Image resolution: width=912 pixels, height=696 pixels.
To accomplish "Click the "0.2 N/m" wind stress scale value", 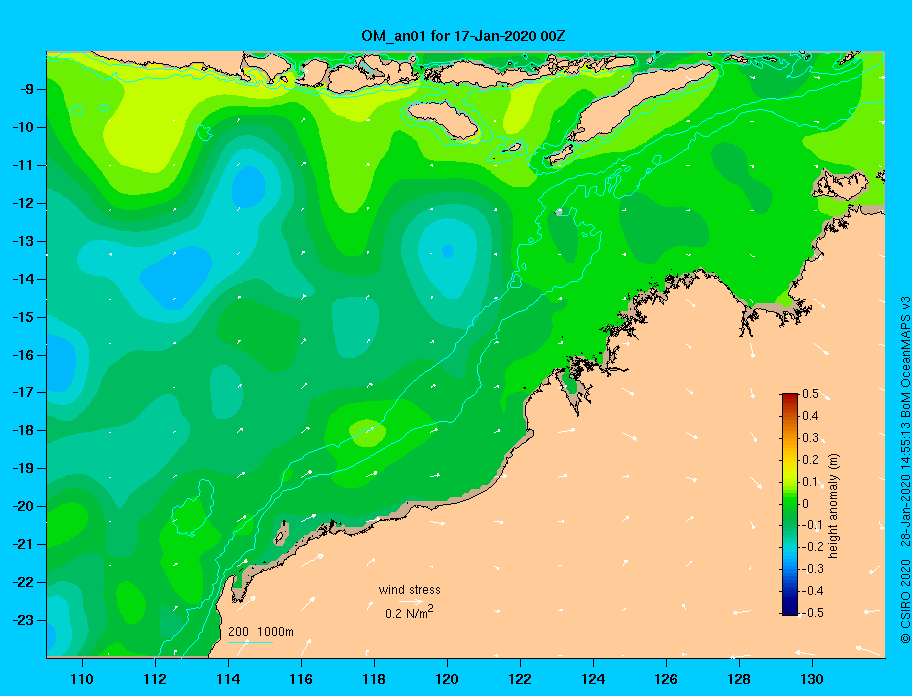I will (x=409, y=612).
